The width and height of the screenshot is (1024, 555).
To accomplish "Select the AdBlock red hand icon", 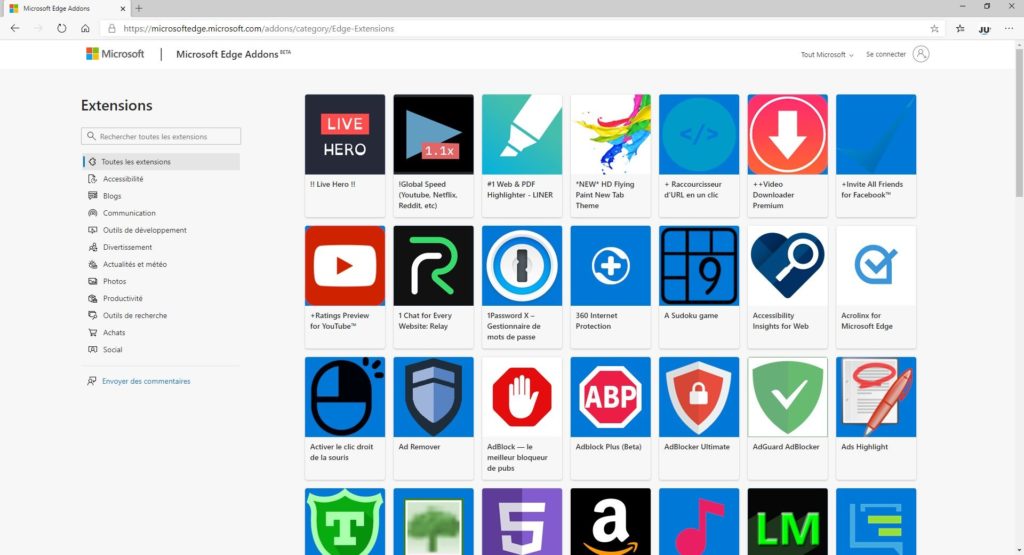I will 522,397.
